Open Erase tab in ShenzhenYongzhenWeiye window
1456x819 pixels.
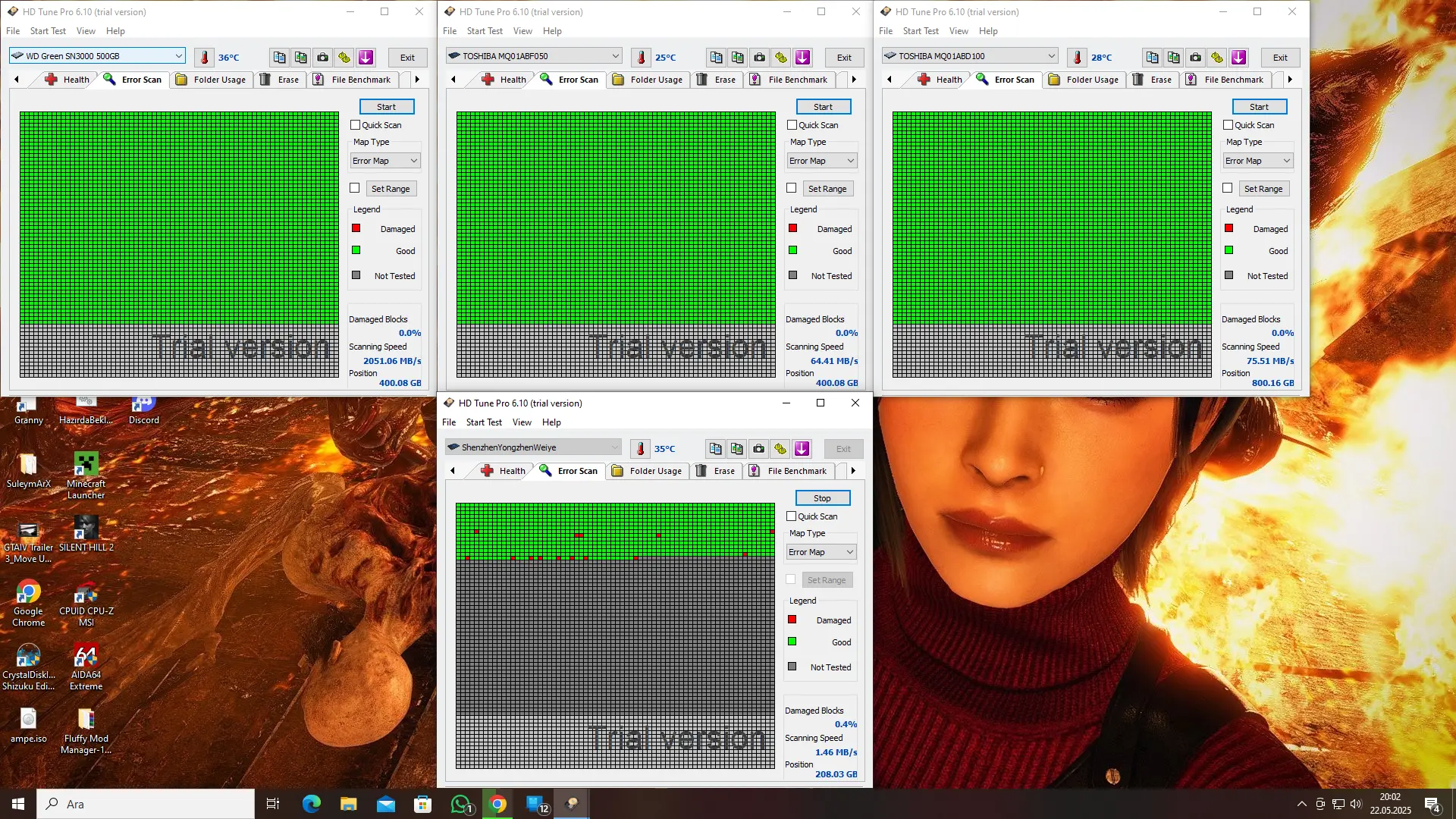(x=716, y=471)
